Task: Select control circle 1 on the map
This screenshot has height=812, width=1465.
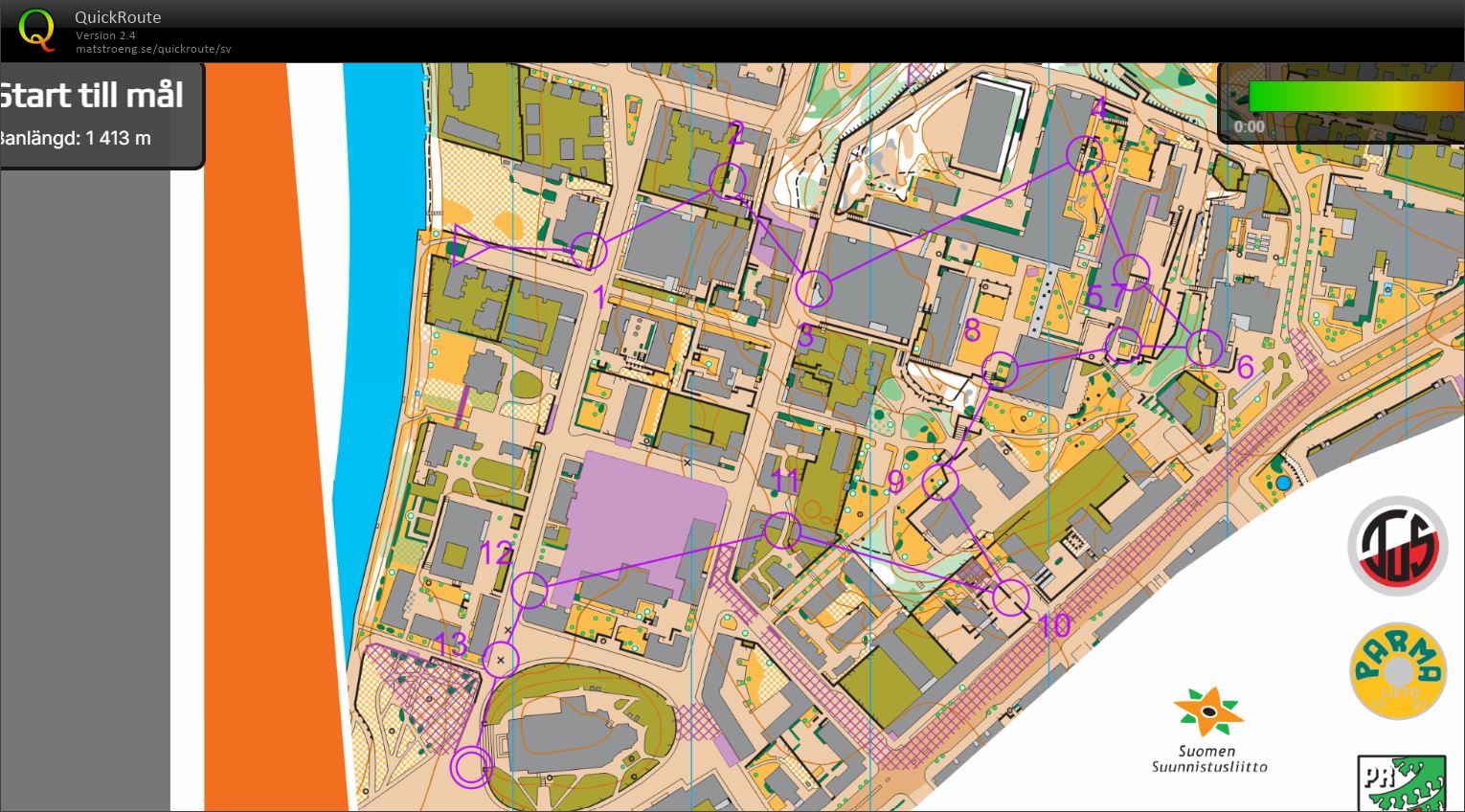Action: click(x=589, y=251)
